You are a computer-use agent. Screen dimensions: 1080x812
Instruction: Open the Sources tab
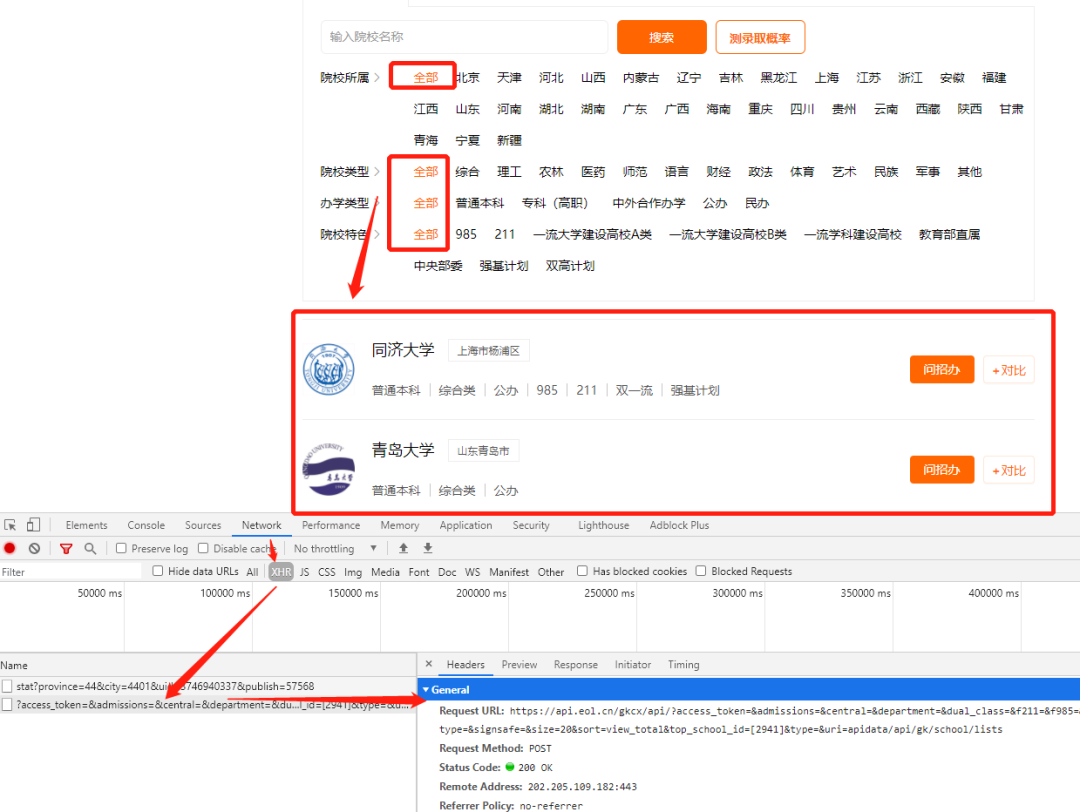pos(203,525)
